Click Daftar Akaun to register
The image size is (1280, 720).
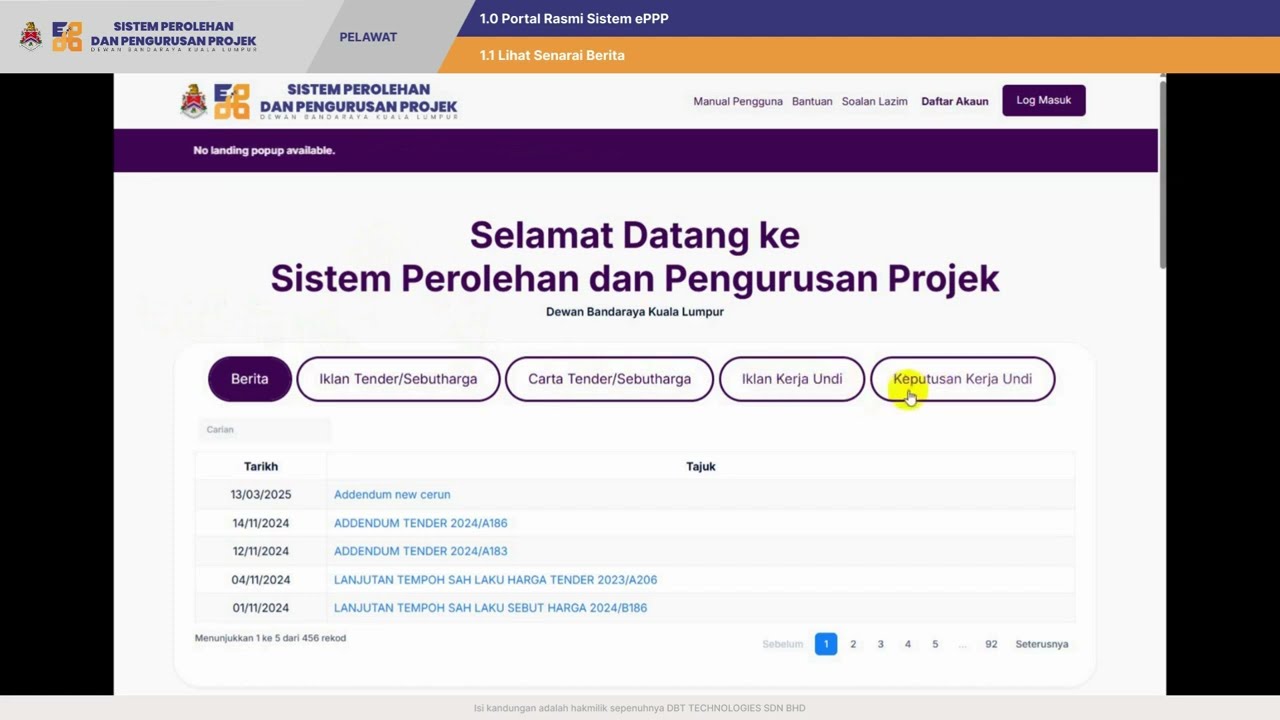coord(955,101)
